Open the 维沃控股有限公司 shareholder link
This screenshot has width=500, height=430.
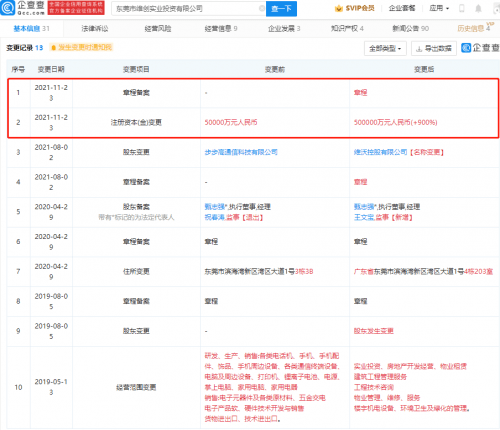pos(380,152)
